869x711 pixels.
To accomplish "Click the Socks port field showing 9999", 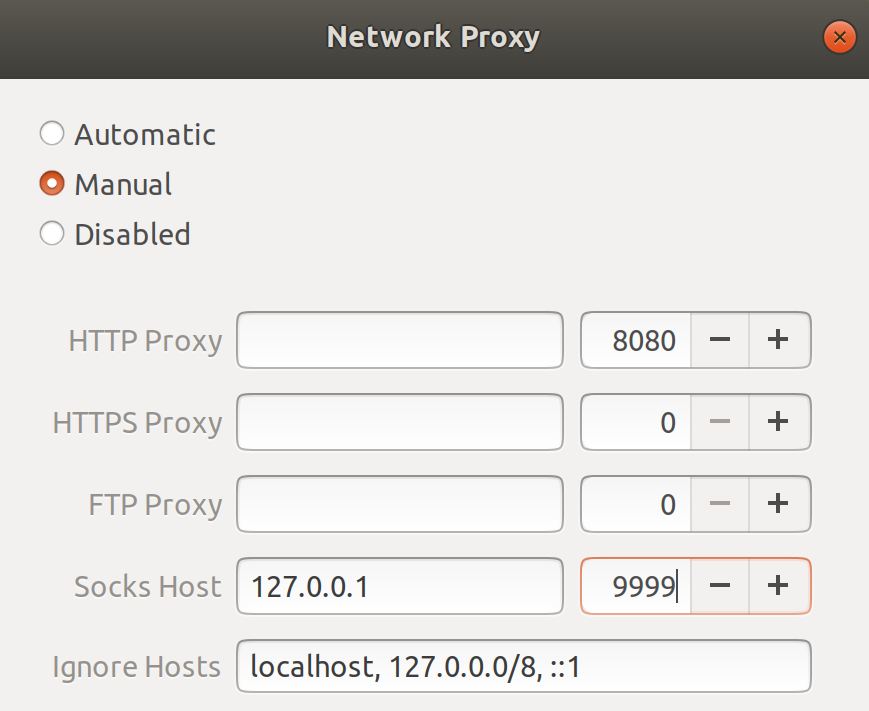I will (636, 586).
